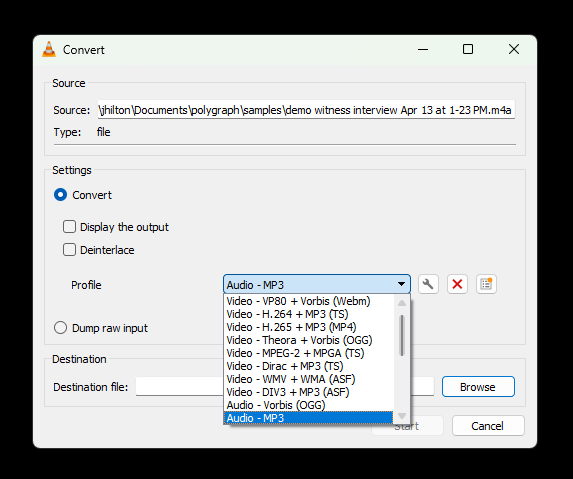The height and width of the screenshot is (479, 573).
Task: Minimize the Convert dialog
Action: pos(423,49)
